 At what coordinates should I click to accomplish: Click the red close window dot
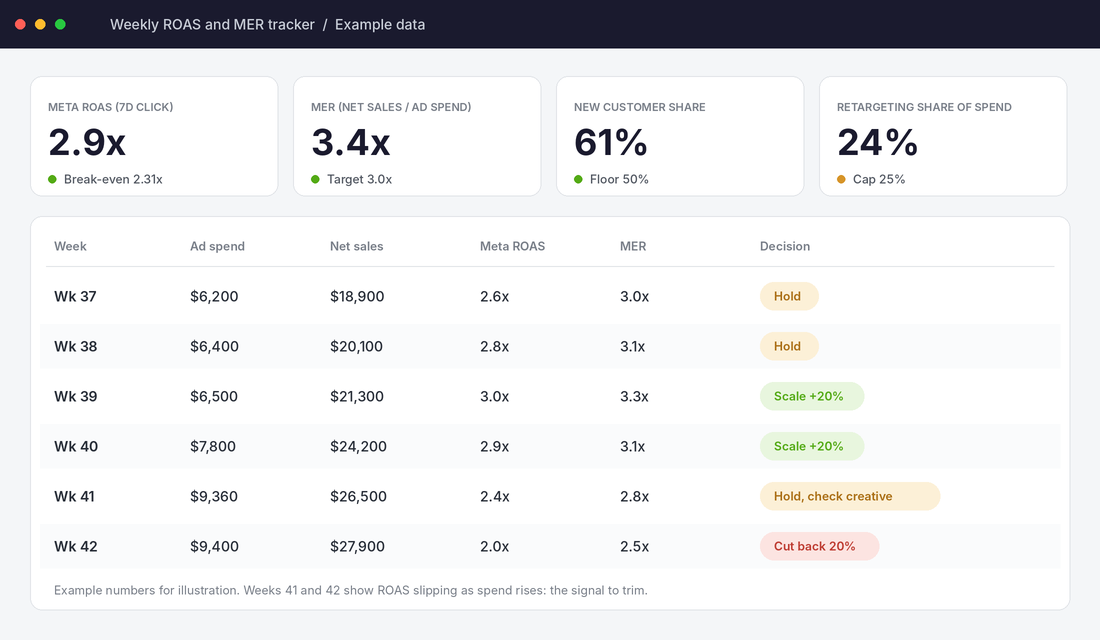tap(20, 25)
